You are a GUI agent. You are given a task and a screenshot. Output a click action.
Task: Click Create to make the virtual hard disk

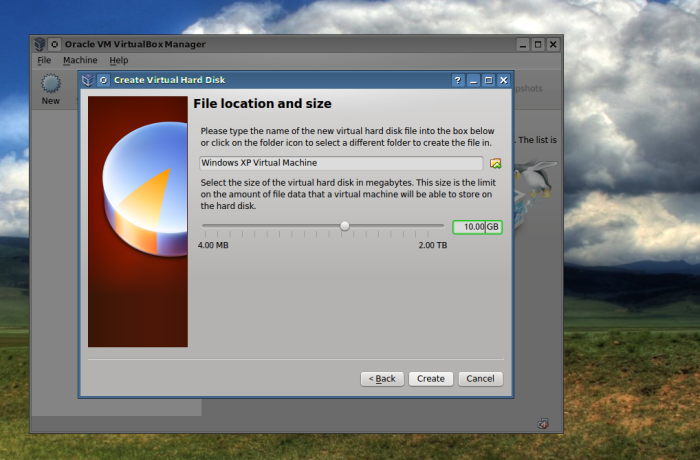pos(431,379)
